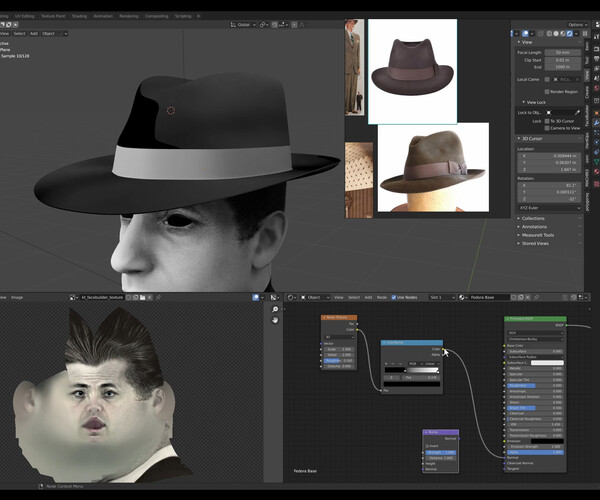Click the remove color stop minus icon on ColorRamp
The height and width of the screenshot is (500, 600).
(393, 364)
